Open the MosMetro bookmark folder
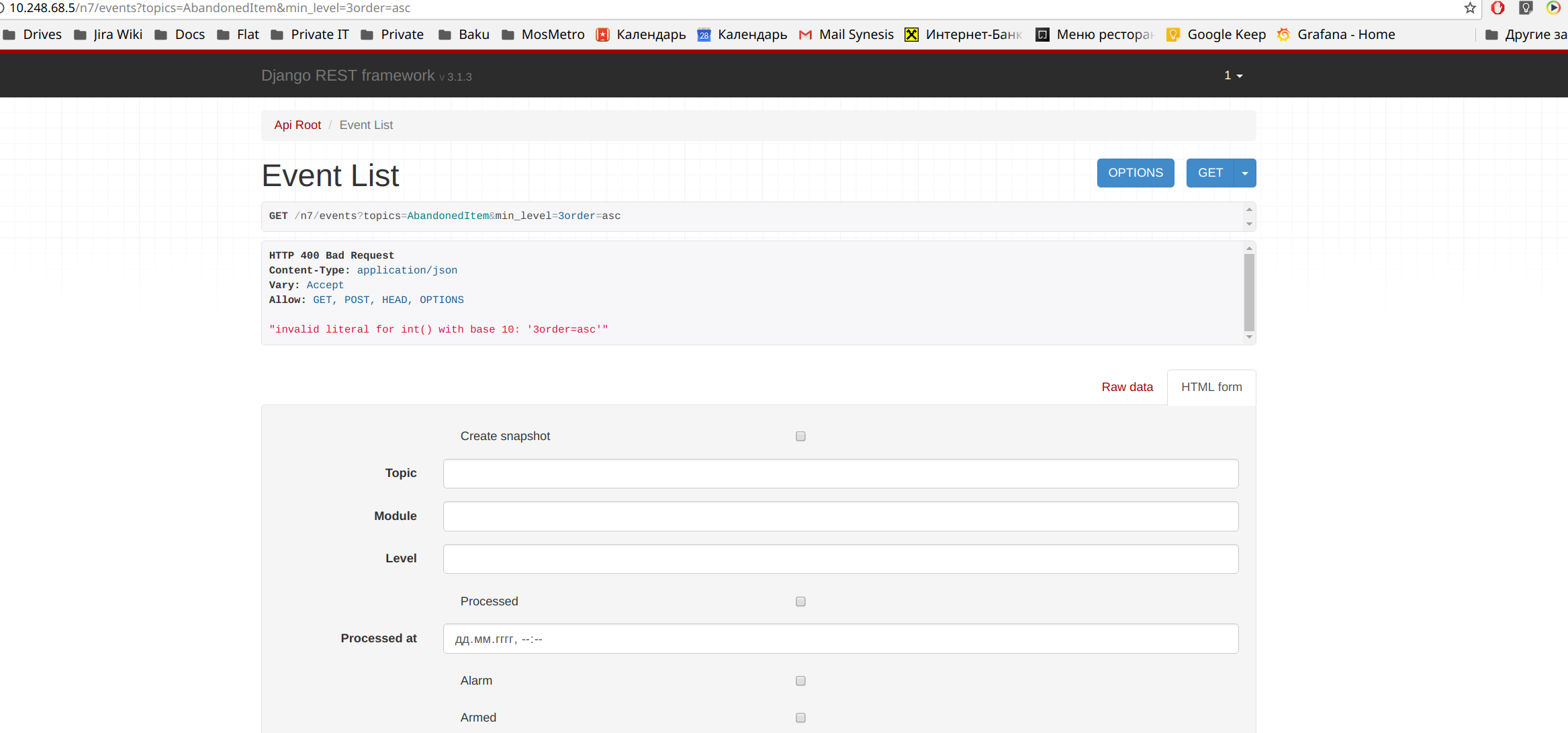1568x733 pixels. click(543, 34)
